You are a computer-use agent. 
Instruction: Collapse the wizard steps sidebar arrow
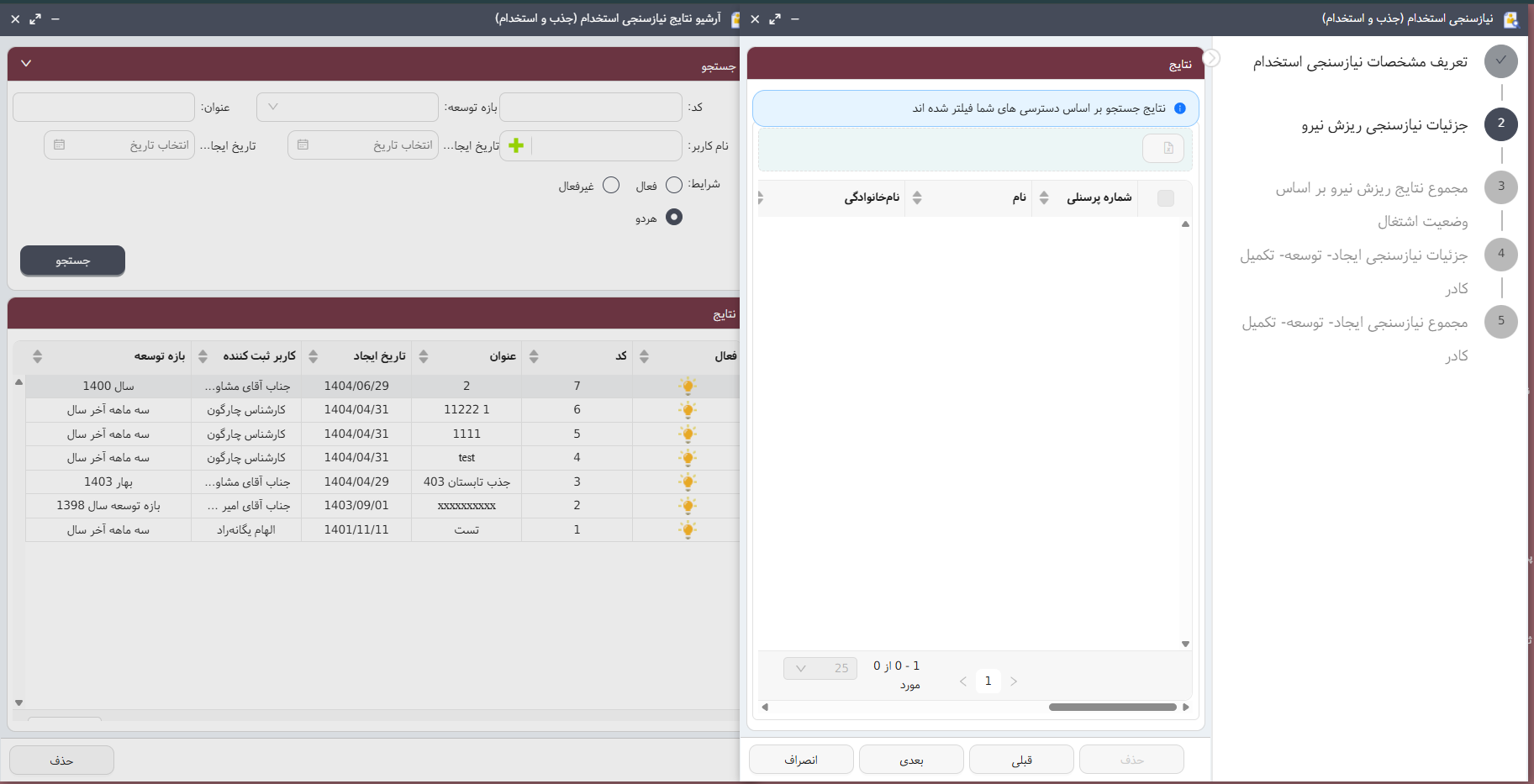point(1211,58)
